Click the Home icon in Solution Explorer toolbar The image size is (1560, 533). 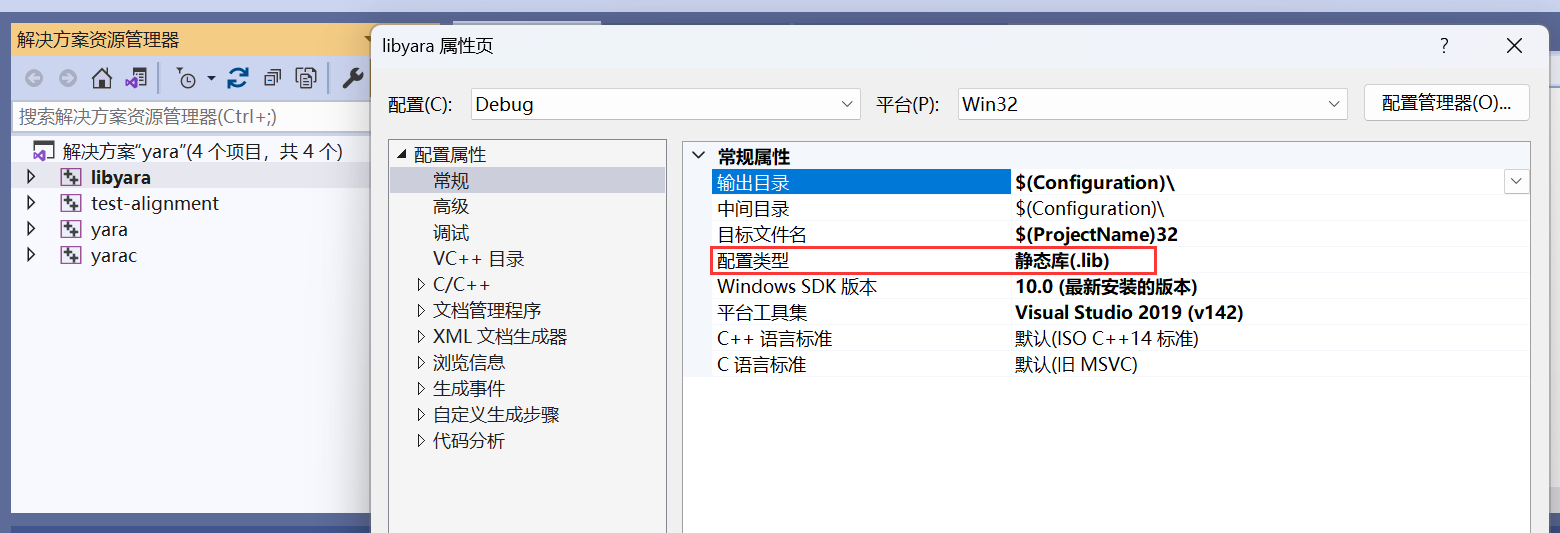pos(101,78)
